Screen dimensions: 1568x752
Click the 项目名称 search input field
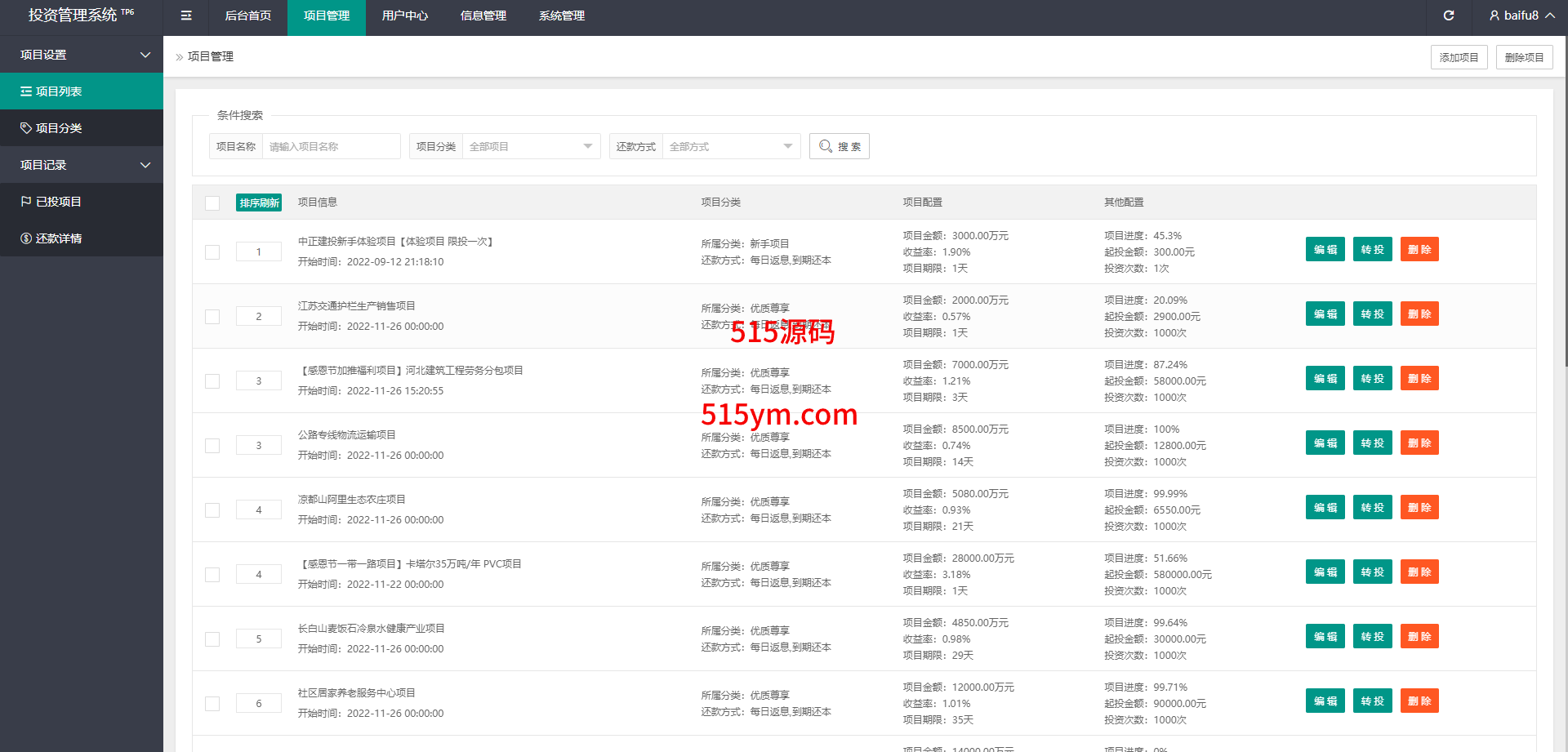point(331,146)
